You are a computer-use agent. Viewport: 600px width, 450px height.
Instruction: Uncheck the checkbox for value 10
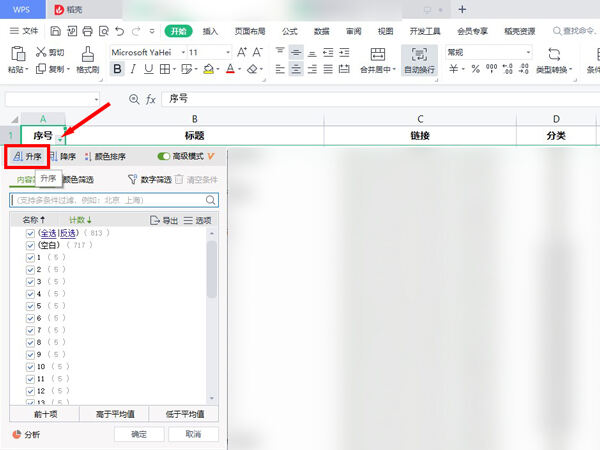pos(31,367)
